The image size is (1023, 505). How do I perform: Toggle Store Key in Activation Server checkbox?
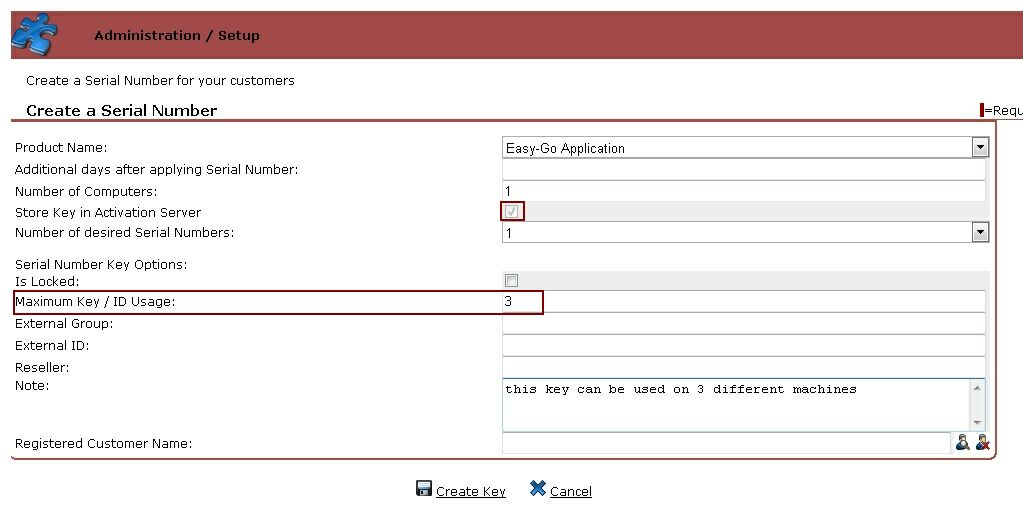[x=512, y=212]
